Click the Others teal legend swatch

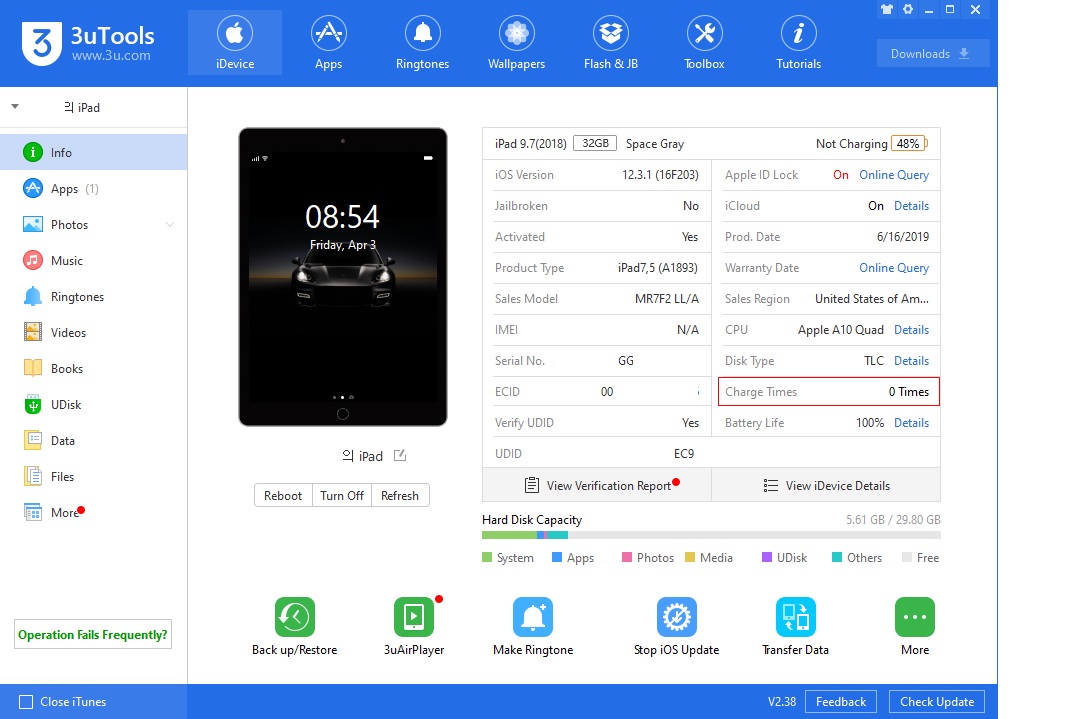837,557
